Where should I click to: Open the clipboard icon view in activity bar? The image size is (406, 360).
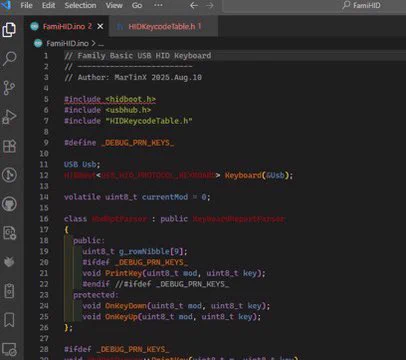[x=9, y=291]
